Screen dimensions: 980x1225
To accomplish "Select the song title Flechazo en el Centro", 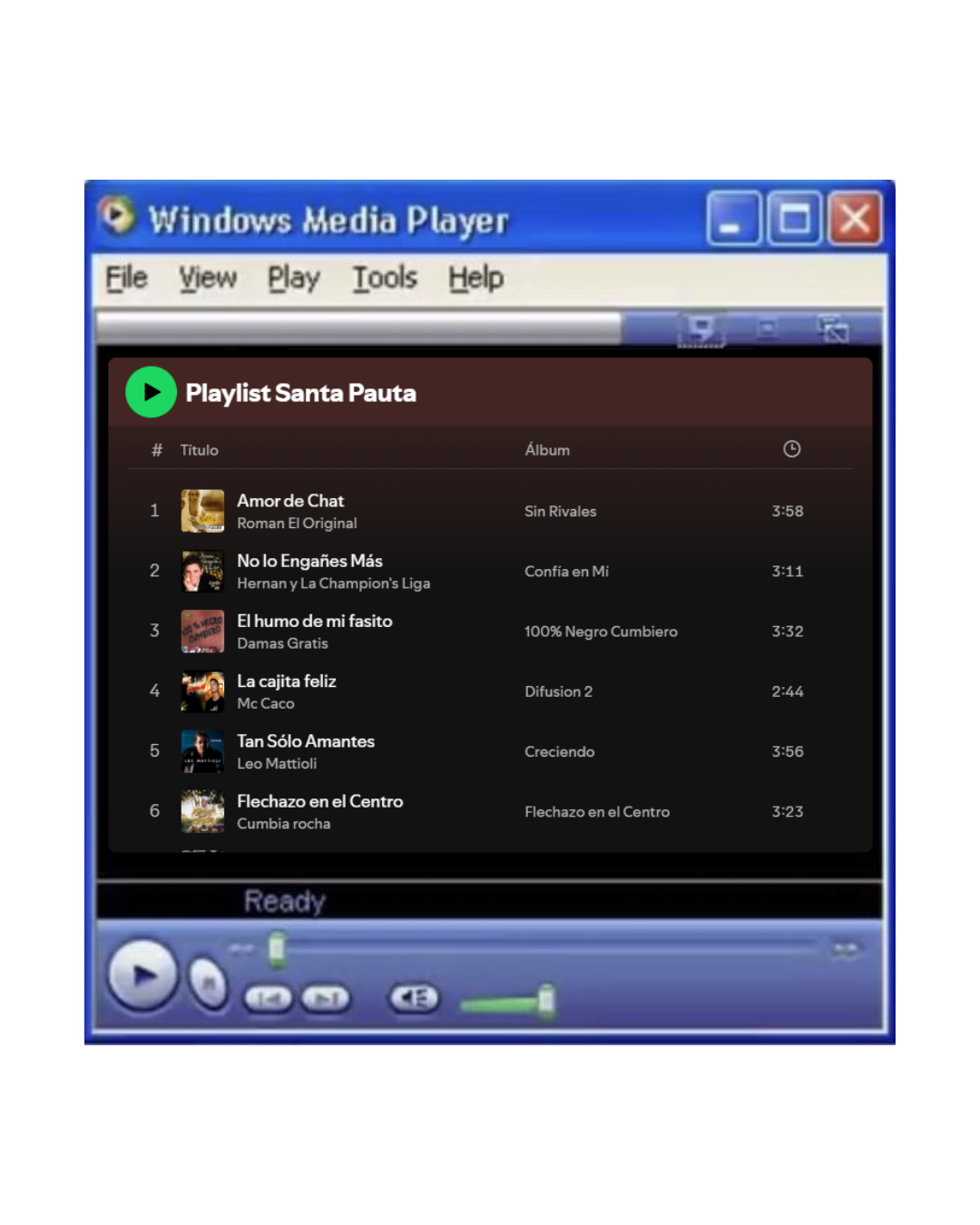I will [x=320, y=801].
